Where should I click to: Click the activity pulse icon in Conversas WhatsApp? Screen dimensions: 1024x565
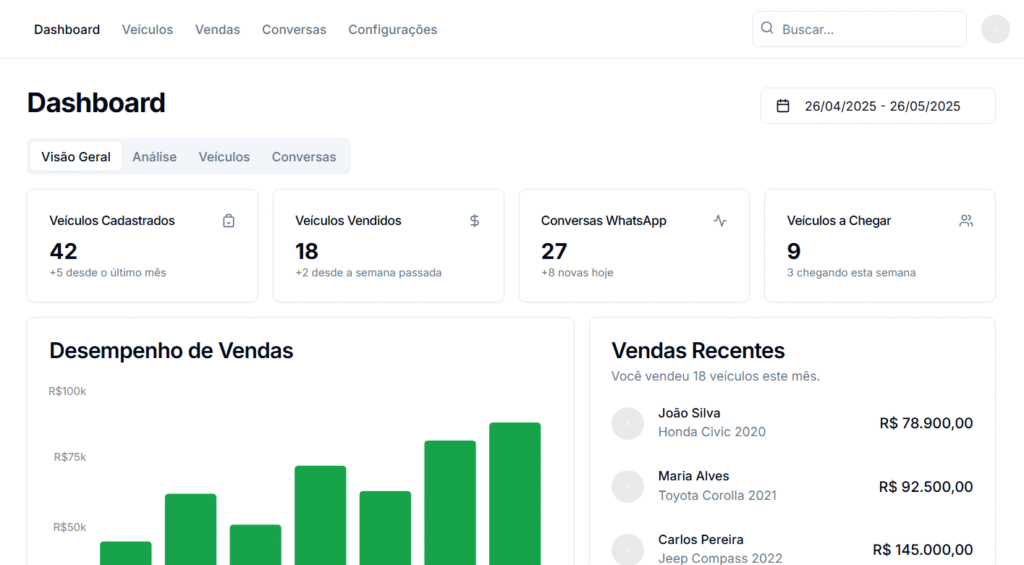(720, 221)
